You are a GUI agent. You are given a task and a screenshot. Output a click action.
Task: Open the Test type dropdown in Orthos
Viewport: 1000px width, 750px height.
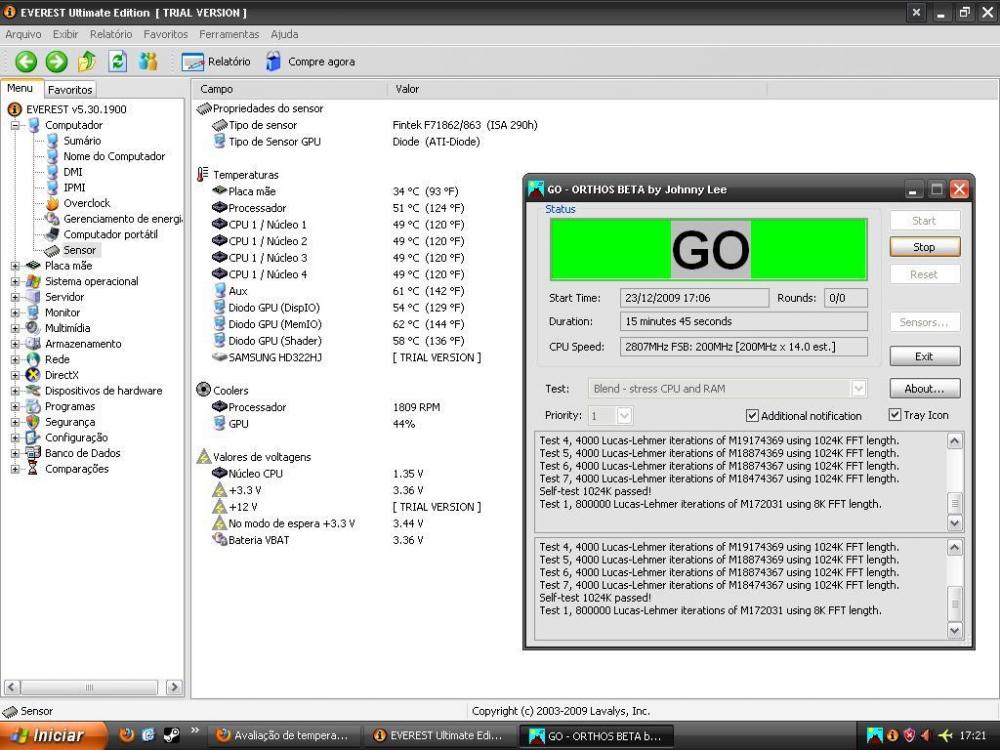coord(857,388)
